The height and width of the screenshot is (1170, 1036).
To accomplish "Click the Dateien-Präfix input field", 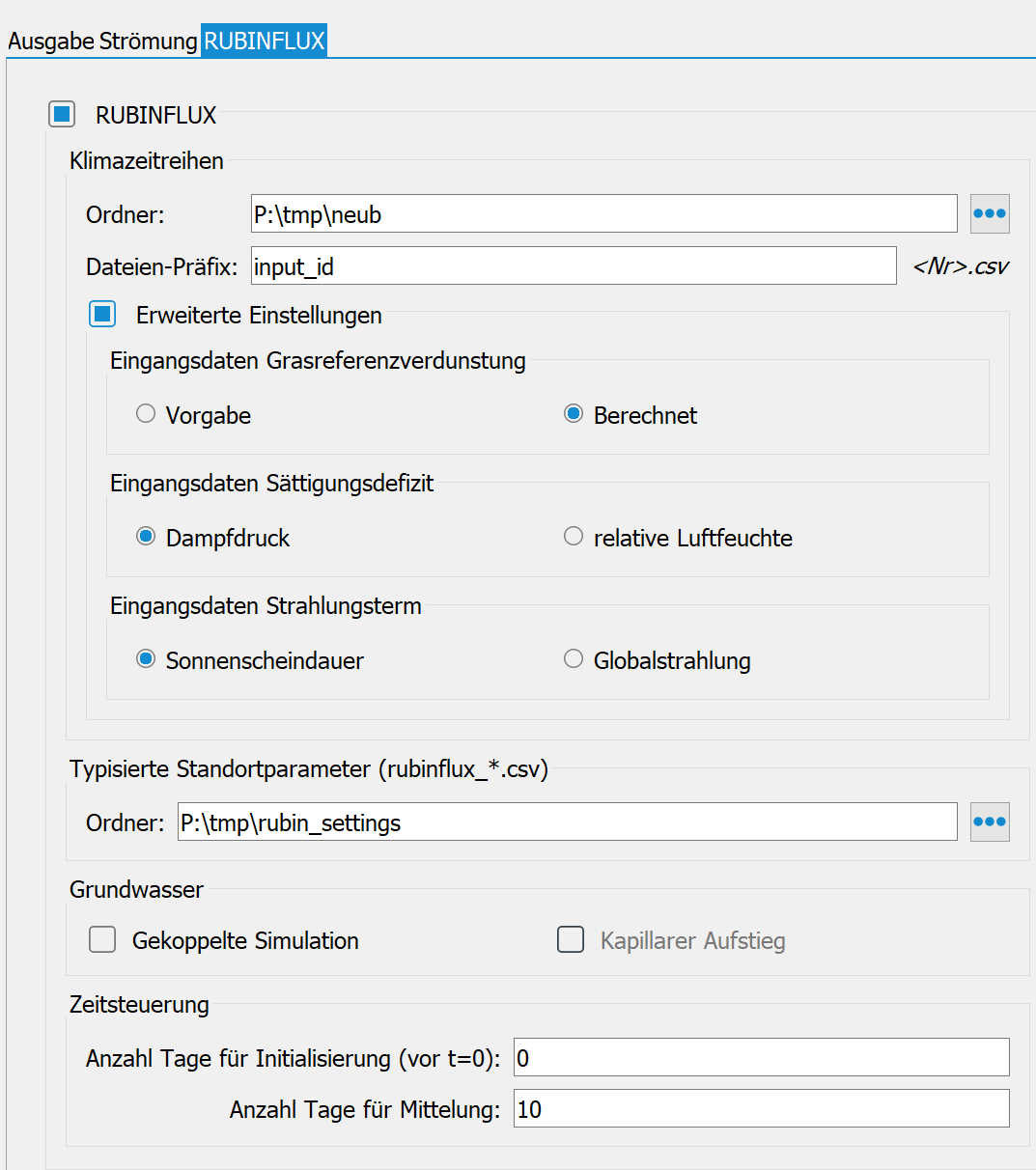I will (x=574, y=266).
